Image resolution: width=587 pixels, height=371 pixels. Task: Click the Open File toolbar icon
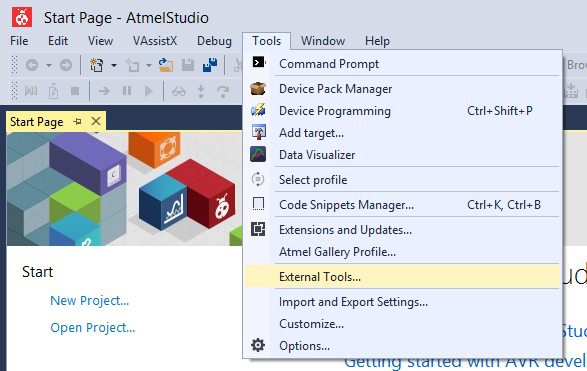[165, 65]
